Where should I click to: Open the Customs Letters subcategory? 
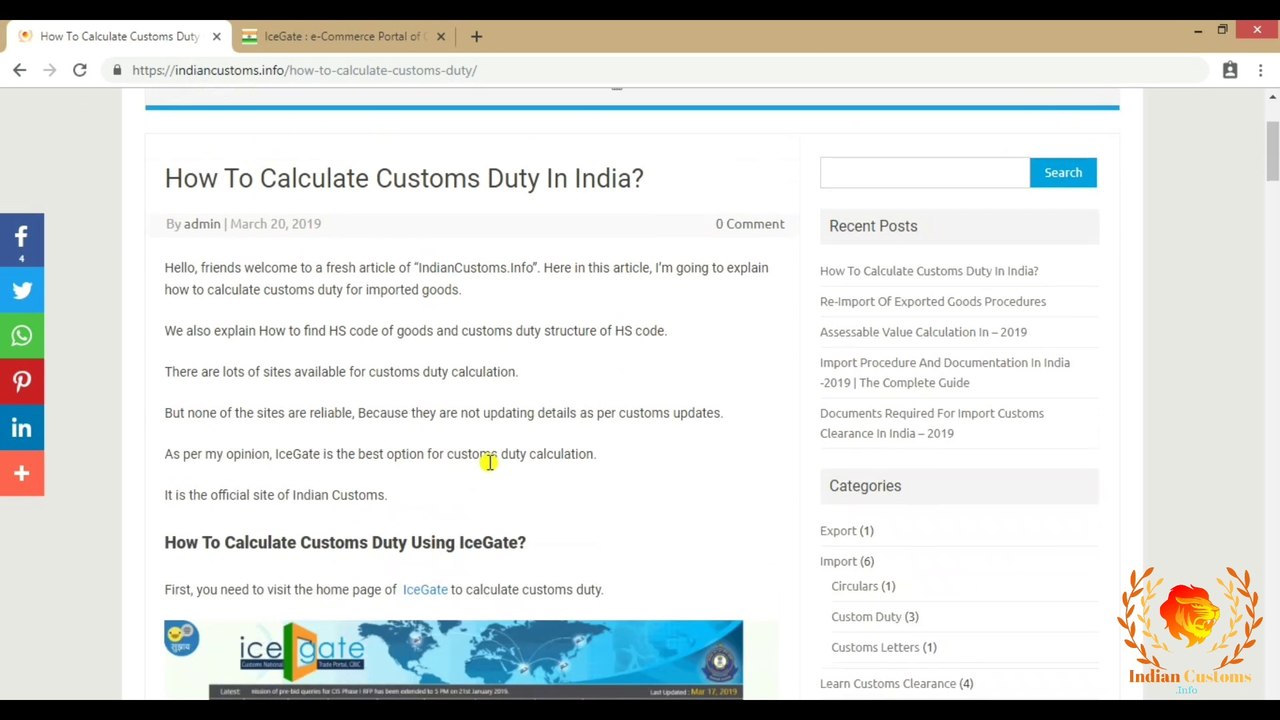[875, 648]
